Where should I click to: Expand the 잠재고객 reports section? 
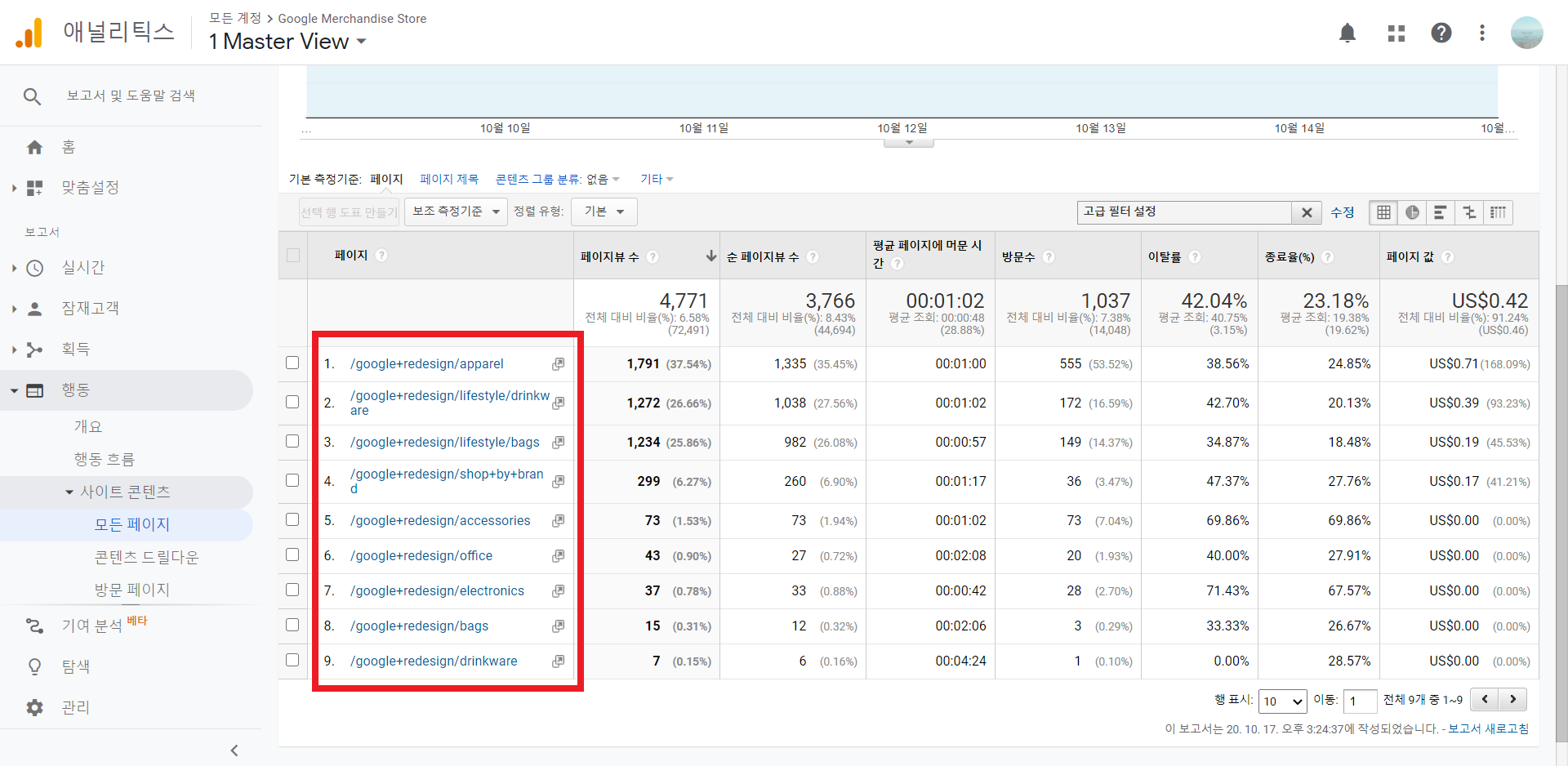(x=15, y=309)
